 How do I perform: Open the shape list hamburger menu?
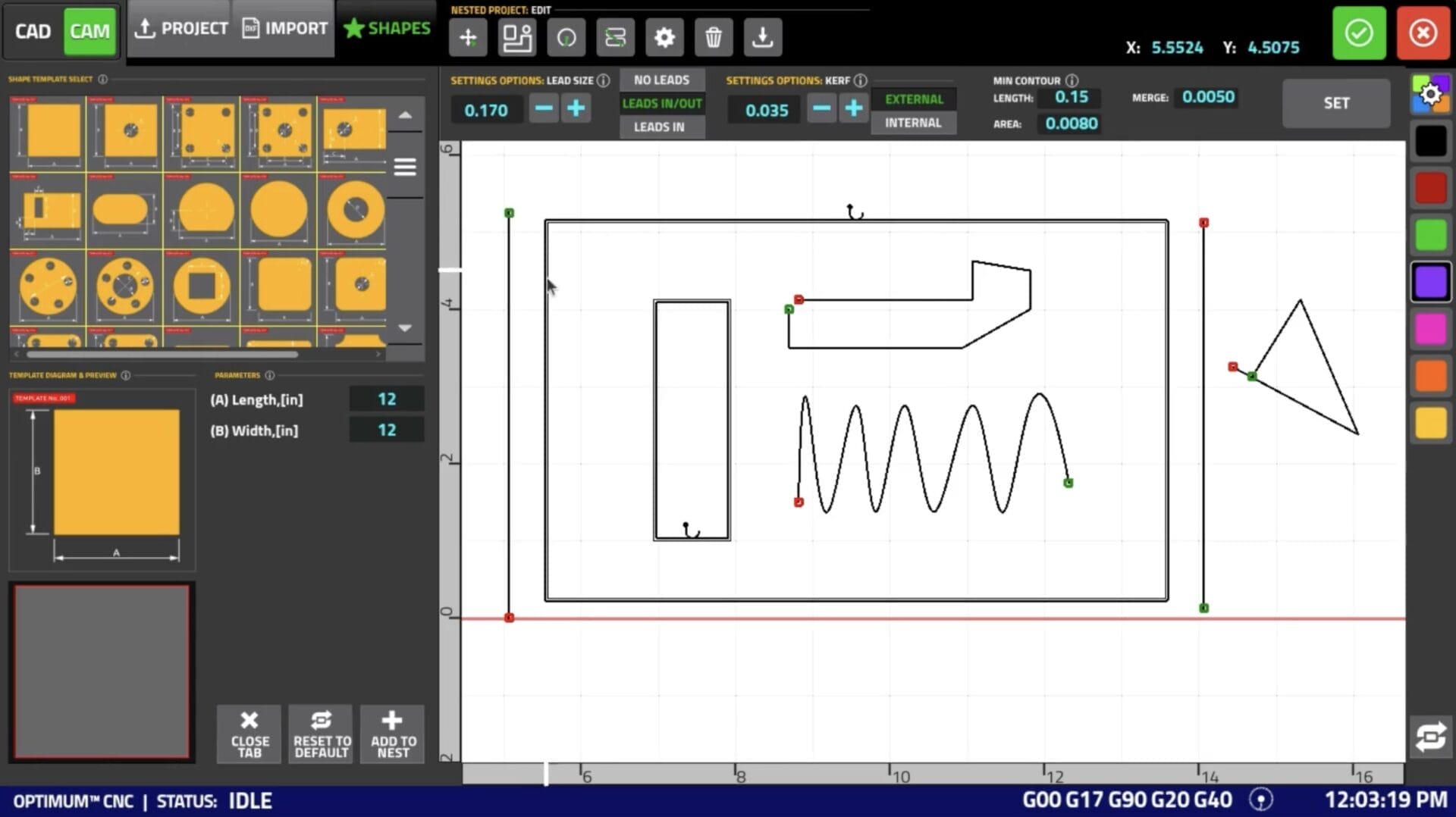click(x=405, y=167)
